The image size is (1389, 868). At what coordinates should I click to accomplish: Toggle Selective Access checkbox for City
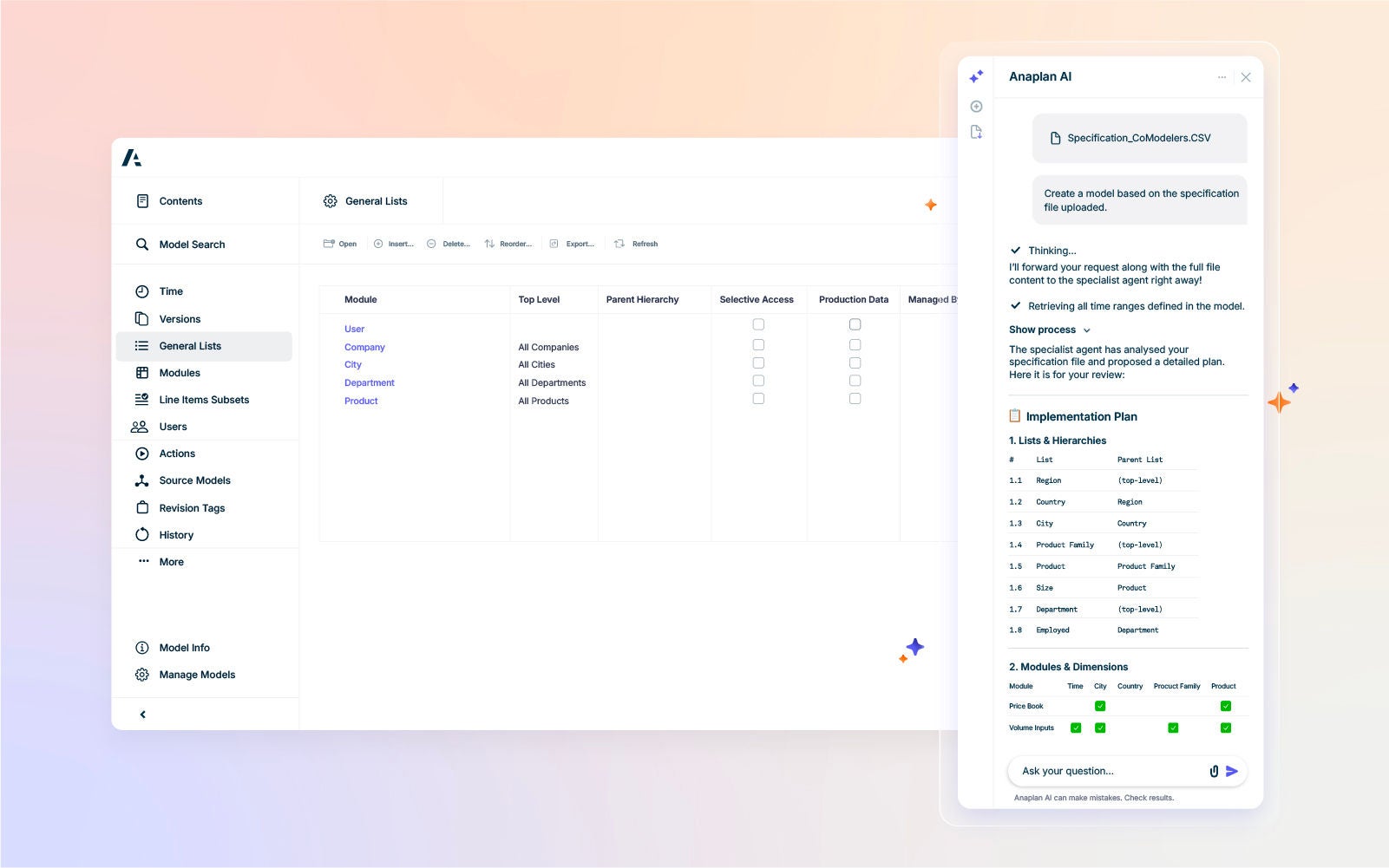pos(758,362)
